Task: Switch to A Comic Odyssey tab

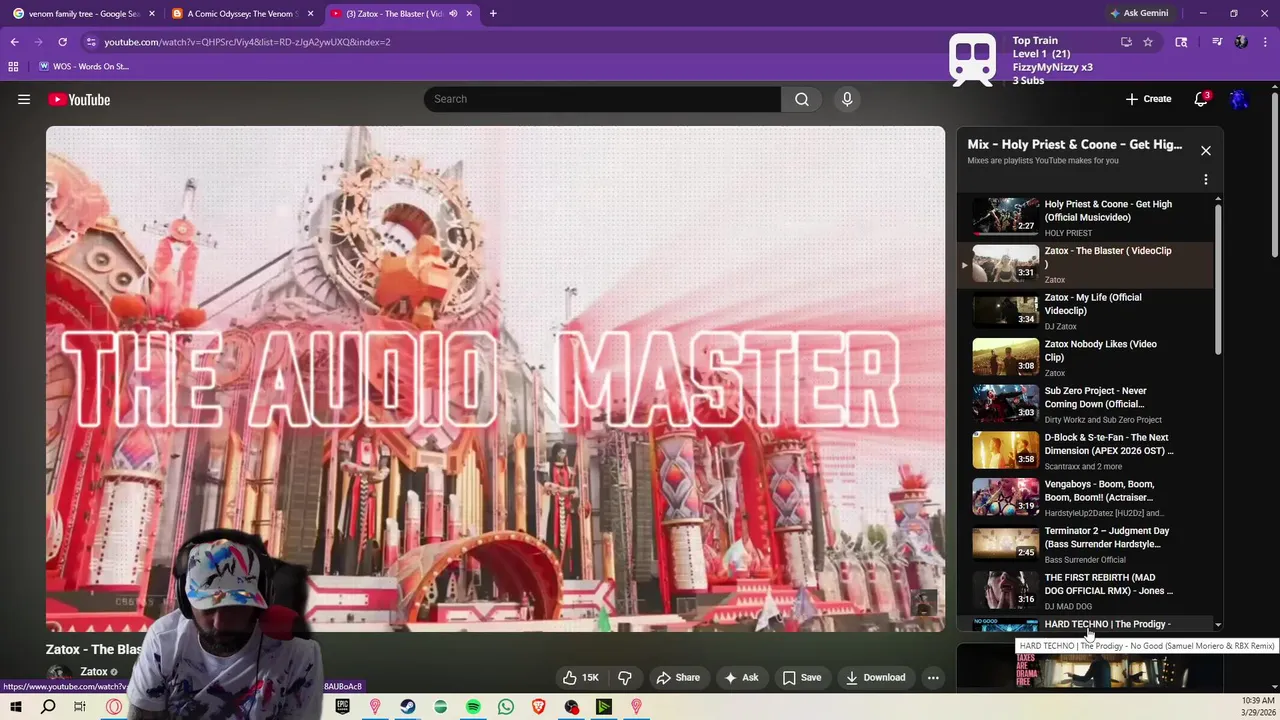Action: point(240,14)
